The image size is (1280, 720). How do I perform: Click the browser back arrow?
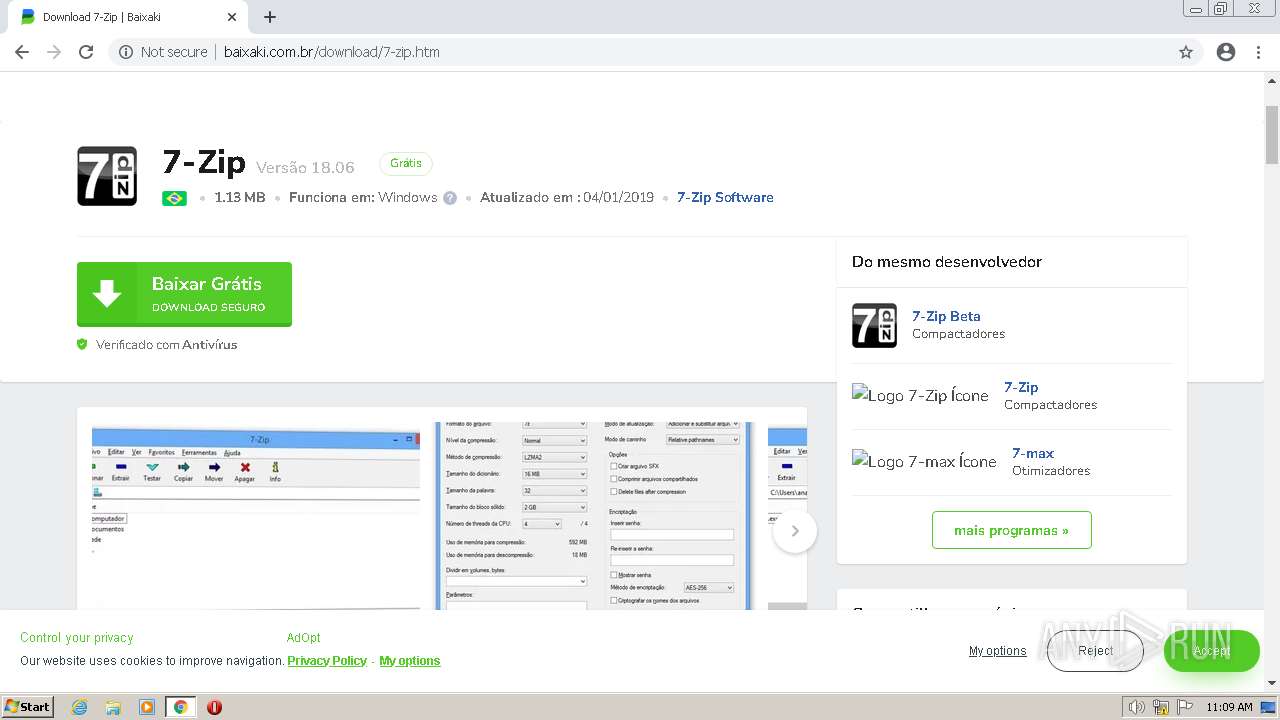pos(22,52)
